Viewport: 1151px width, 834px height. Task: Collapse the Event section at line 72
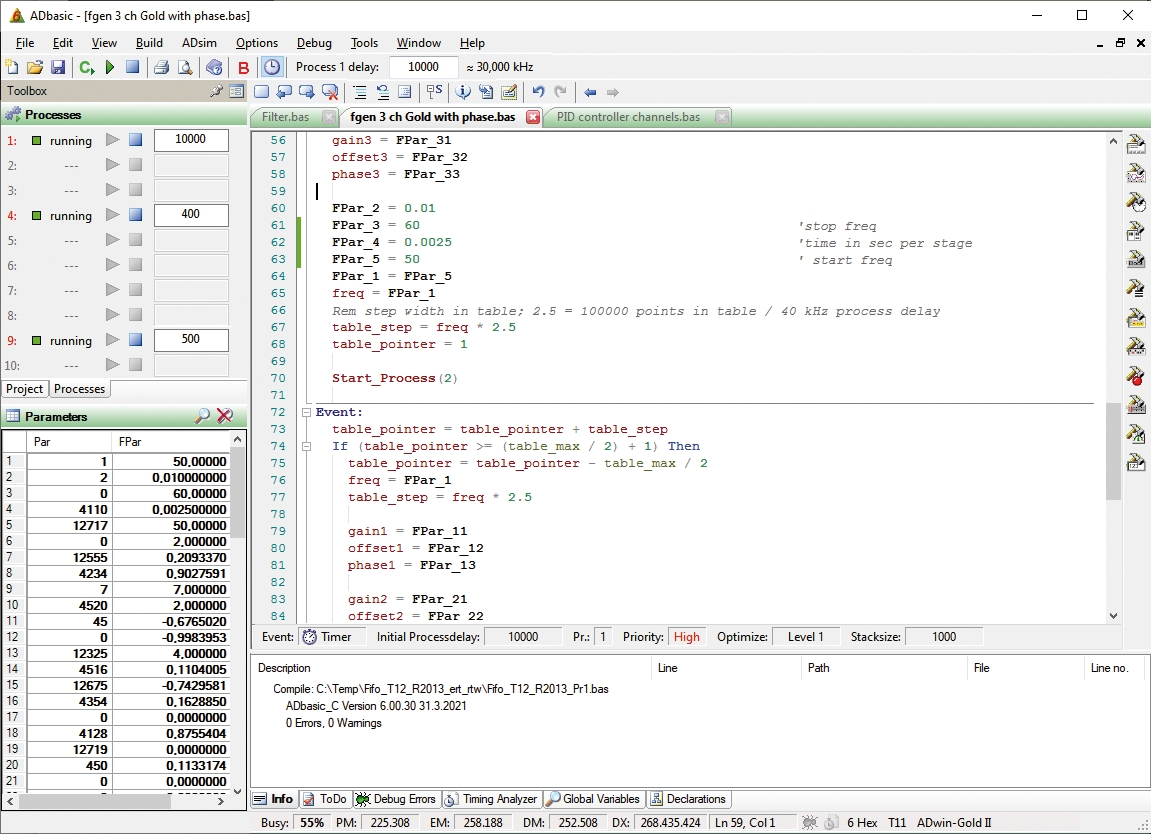click(306, 412)
